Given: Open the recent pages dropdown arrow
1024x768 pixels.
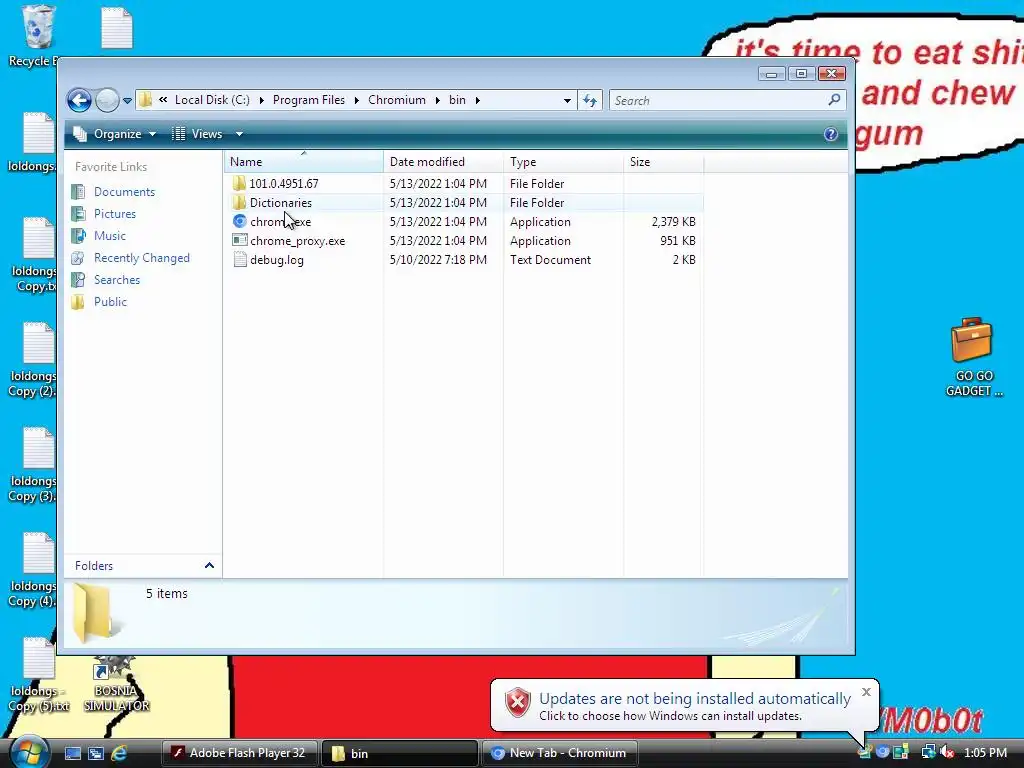Looking at the screenshot, I should 127,101.
